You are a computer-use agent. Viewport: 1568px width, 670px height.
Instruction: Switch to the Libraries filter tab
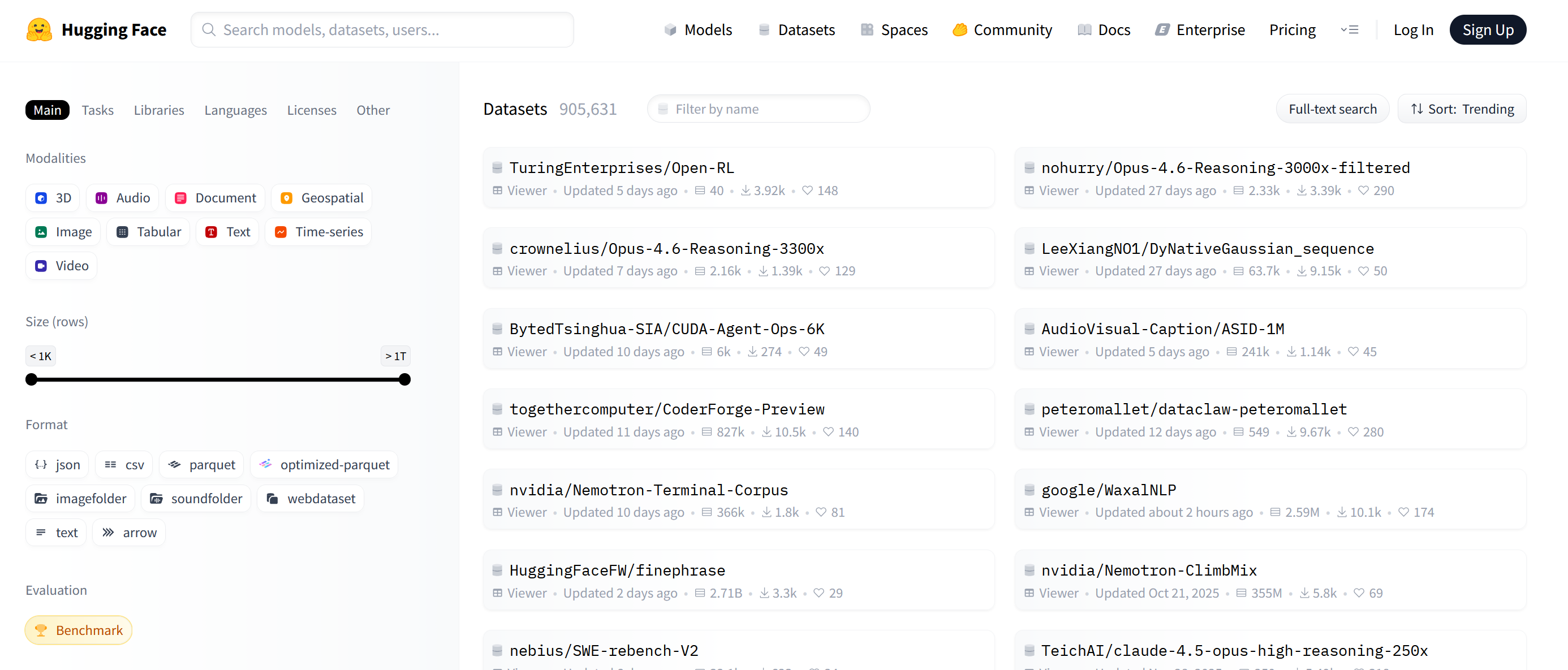(x=159, y=110)
